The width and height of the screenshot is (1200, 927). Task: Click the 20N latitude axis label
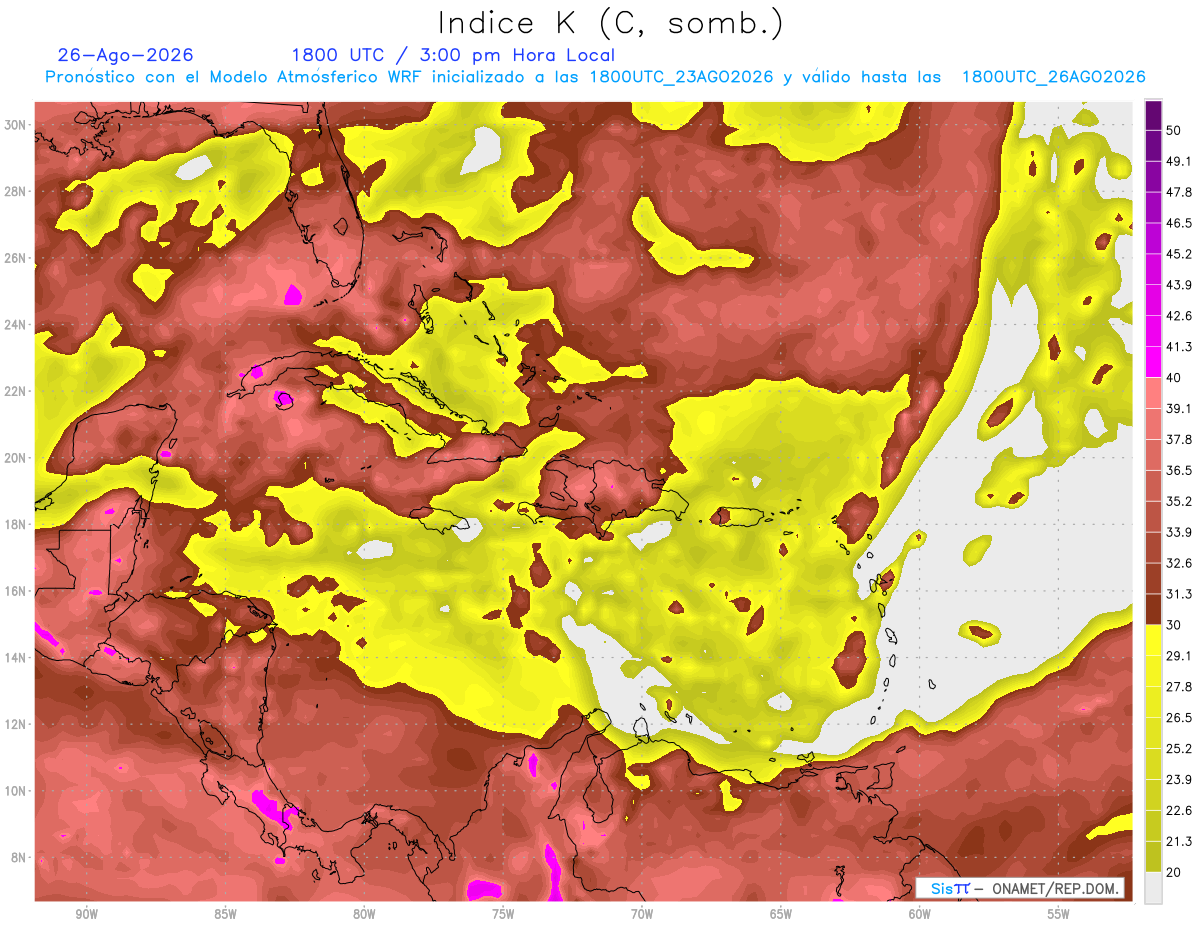coord(17,458)
